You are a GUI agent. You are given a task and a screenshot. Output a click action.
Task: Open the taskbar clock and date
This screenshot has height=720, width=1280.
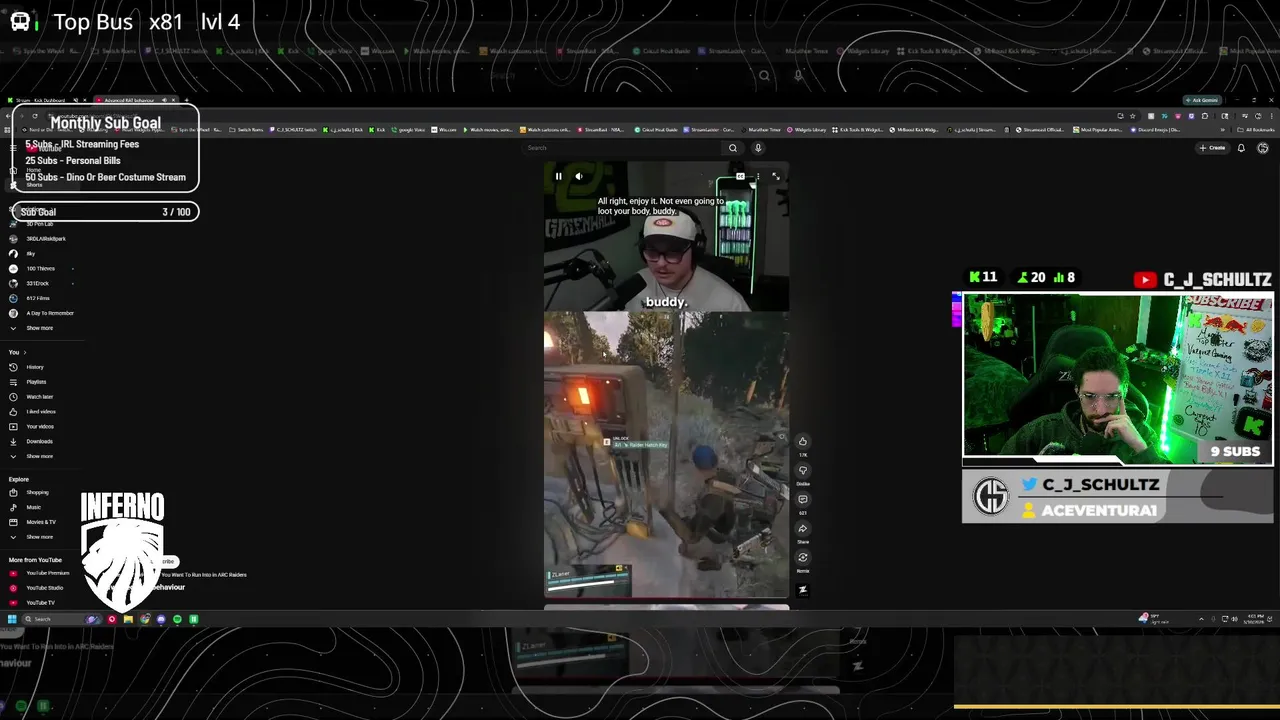[x=1256, y=619]
